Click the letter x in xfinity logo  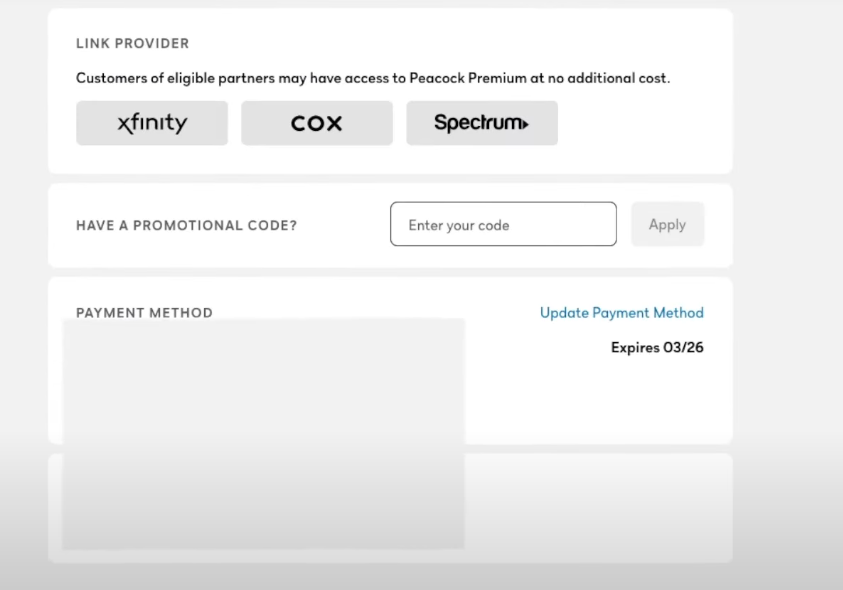[124, 125]
